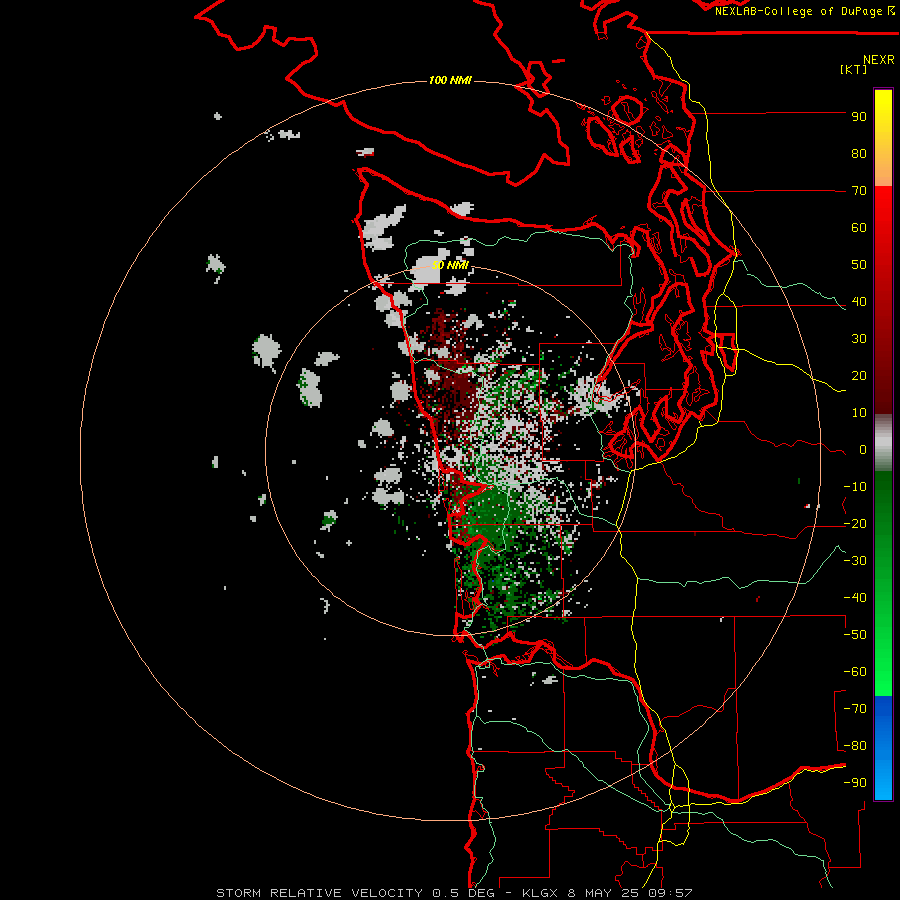Click the -40 value on velocity scale
Image resolution: width=900 pixels, height=900 pixels.
(x=855, y=598)
